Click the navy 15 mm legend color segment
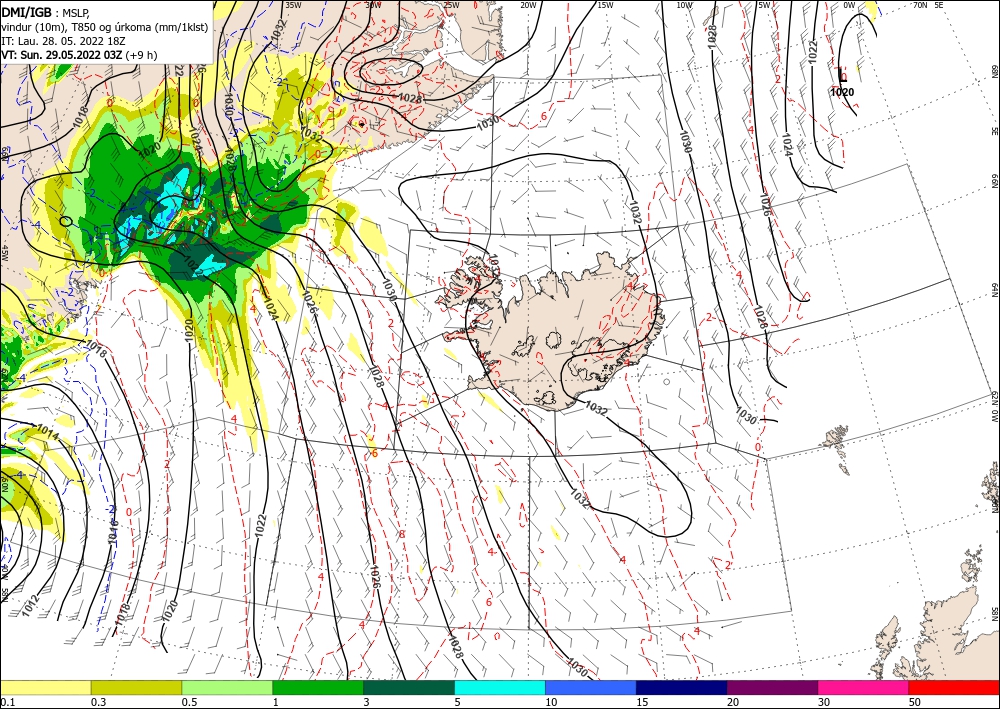Image resolution: width=1000 pixels, height=709 pixels. (682, 687)
